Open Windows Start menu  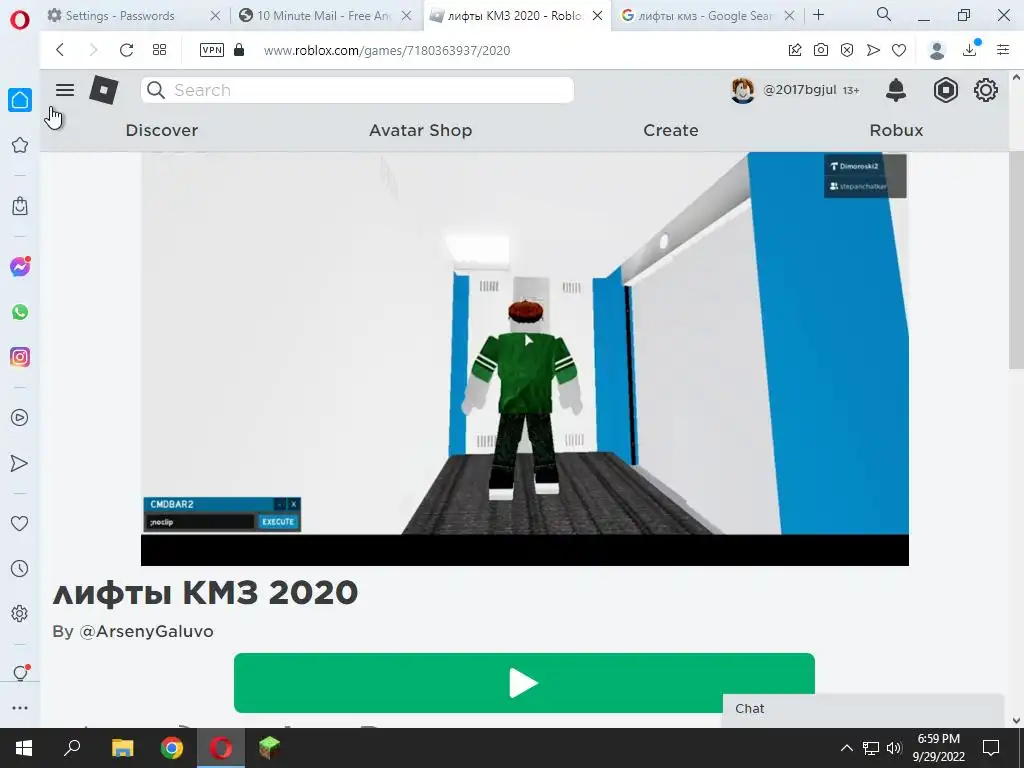pos(24,748)
